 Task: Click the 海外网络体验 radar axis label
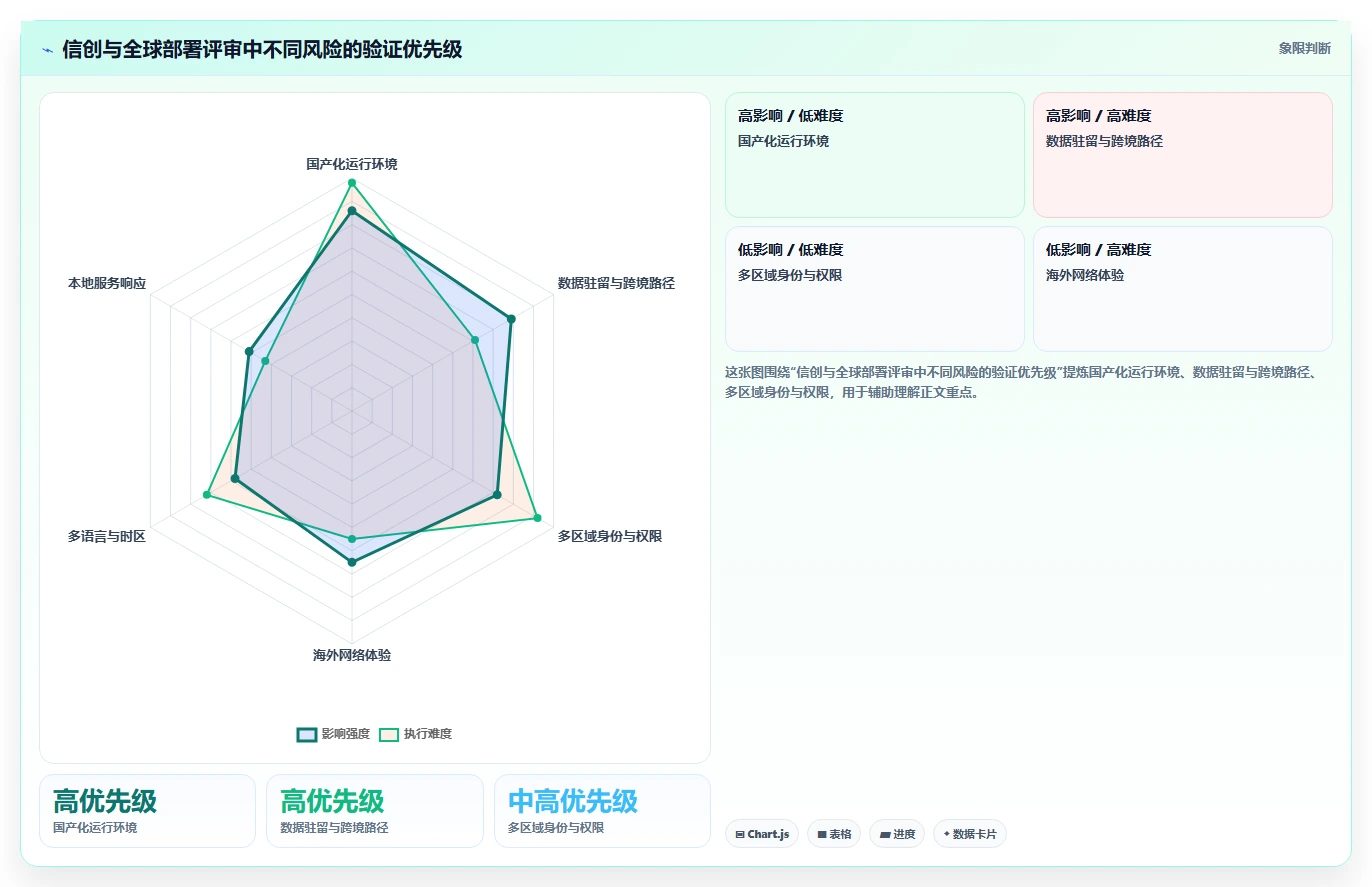(x=352, y=655)
